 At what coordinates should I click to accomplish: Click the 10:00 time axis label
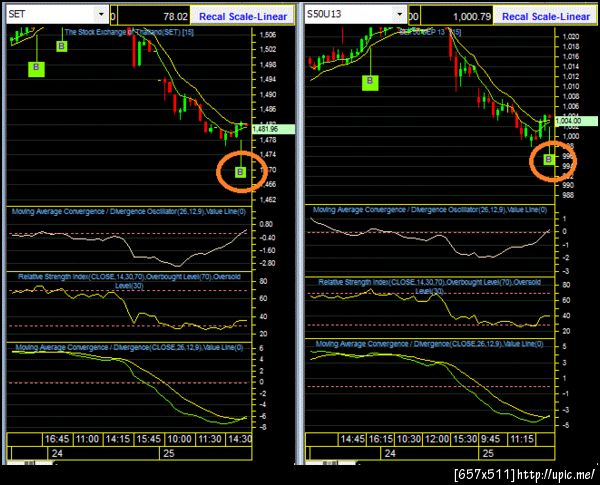[179, 439]
